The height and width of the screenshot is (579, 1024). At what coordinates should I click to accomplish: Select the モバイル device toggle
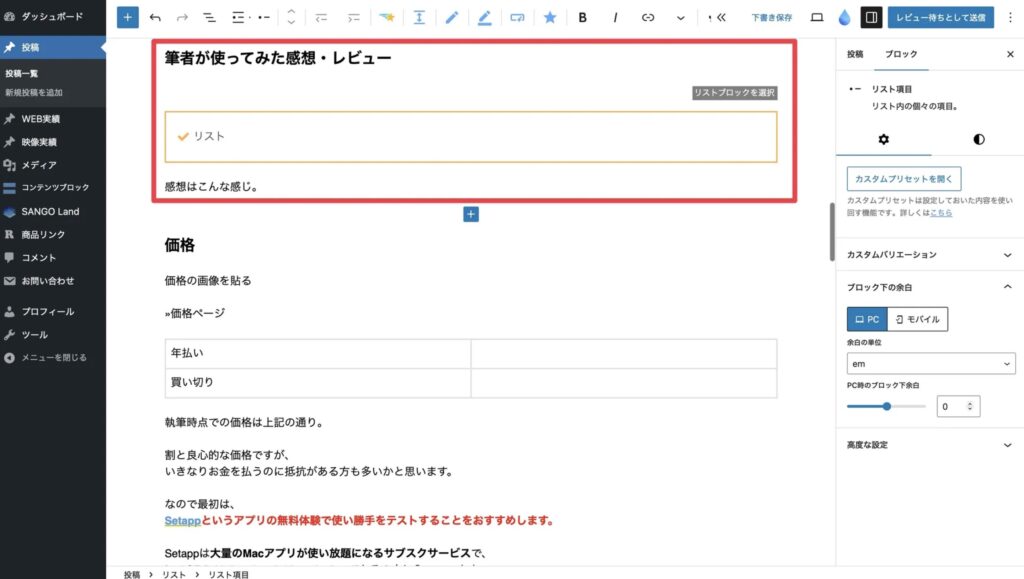[917, 319]
